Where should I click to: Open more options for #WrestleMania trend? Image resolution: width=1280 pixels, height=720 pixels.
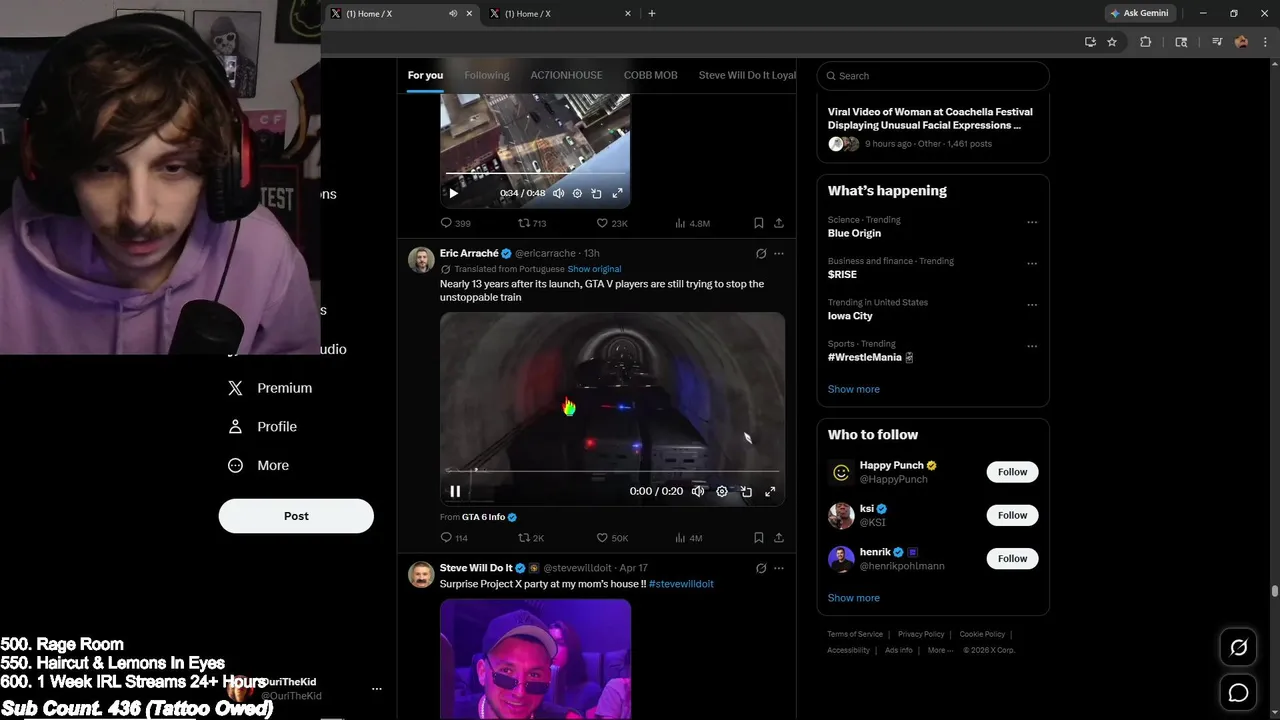click(x=1032, y=347)
